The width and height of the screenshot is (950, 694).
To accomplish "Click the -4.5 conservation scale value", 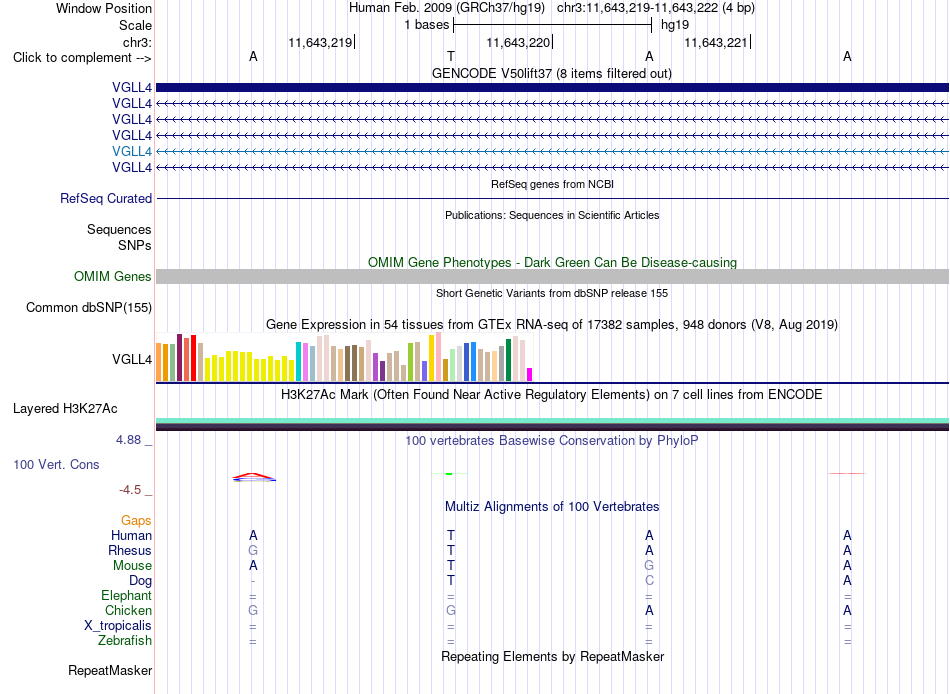I will 130,490.
